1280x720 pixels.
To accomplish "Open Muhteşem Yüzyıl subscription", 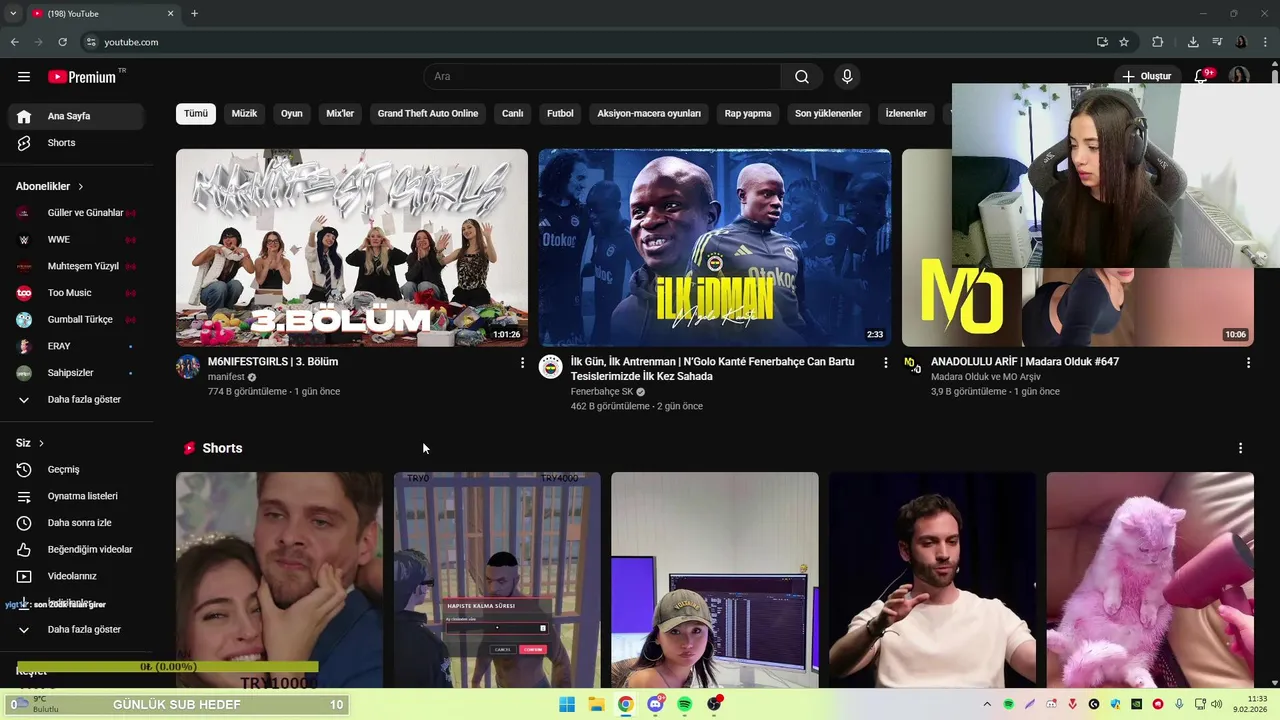I will pyautogui.click(x=76, y=266).
